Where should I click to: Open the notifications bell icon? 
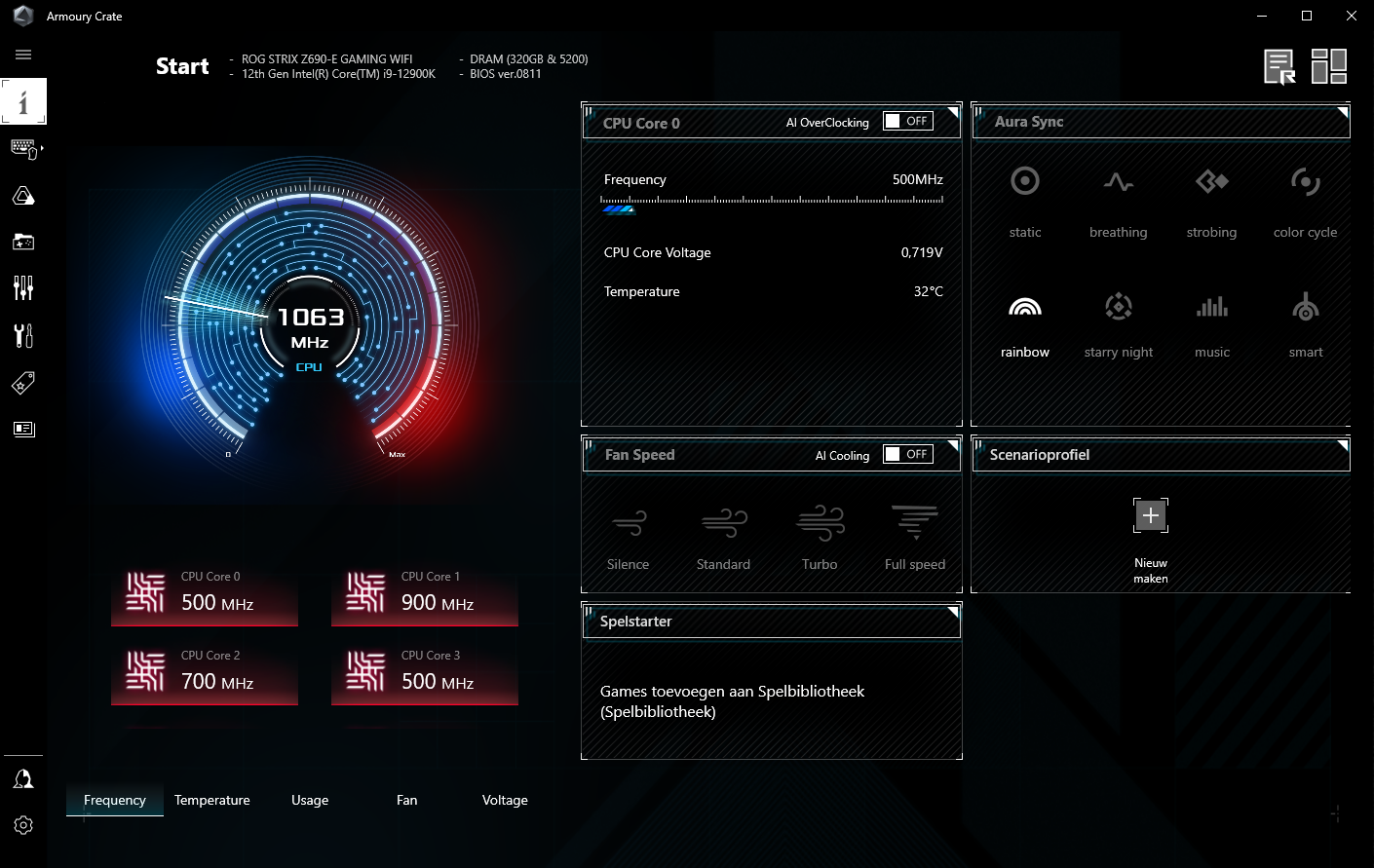(23, 778)
